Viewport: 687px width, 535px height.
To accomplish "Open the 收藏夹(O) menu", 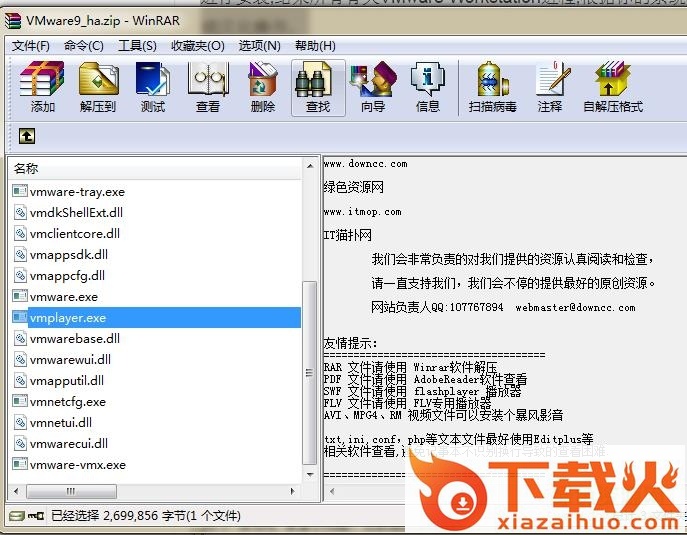I will click(195, 46).
